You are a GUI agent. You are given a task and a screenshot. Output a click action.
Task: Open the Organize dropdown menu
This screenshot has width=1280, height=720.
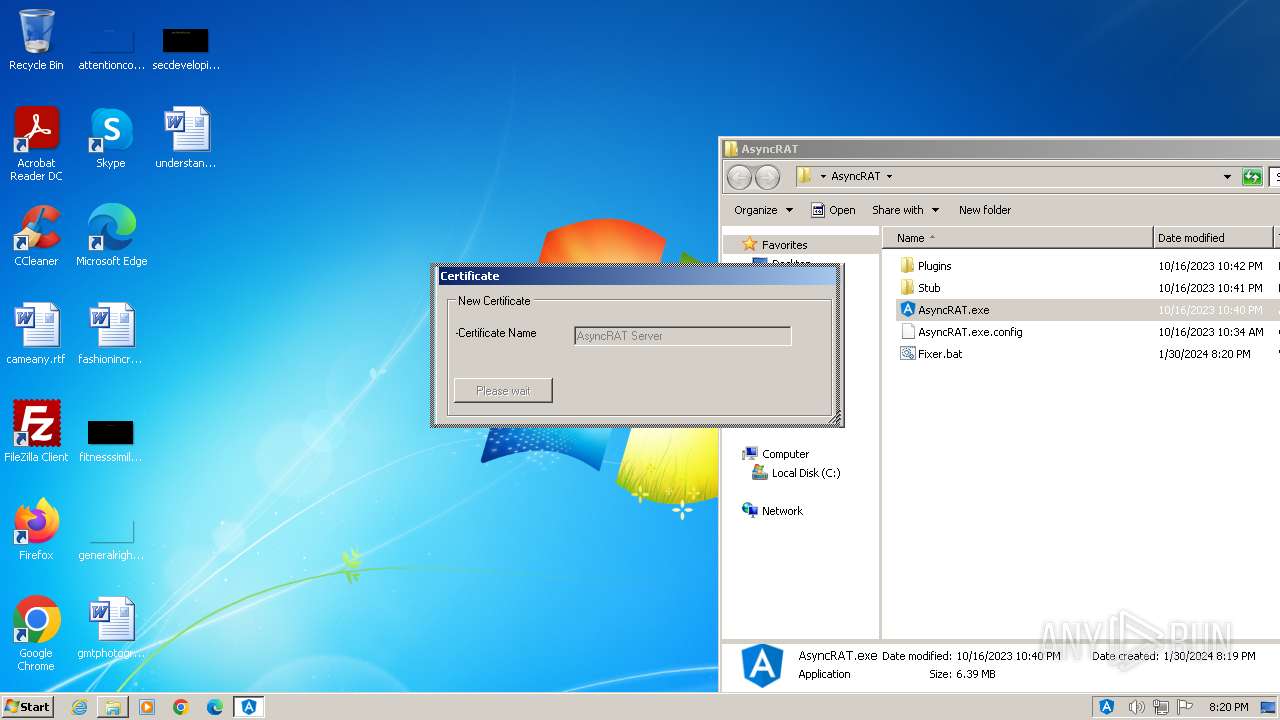pos(763,210)
